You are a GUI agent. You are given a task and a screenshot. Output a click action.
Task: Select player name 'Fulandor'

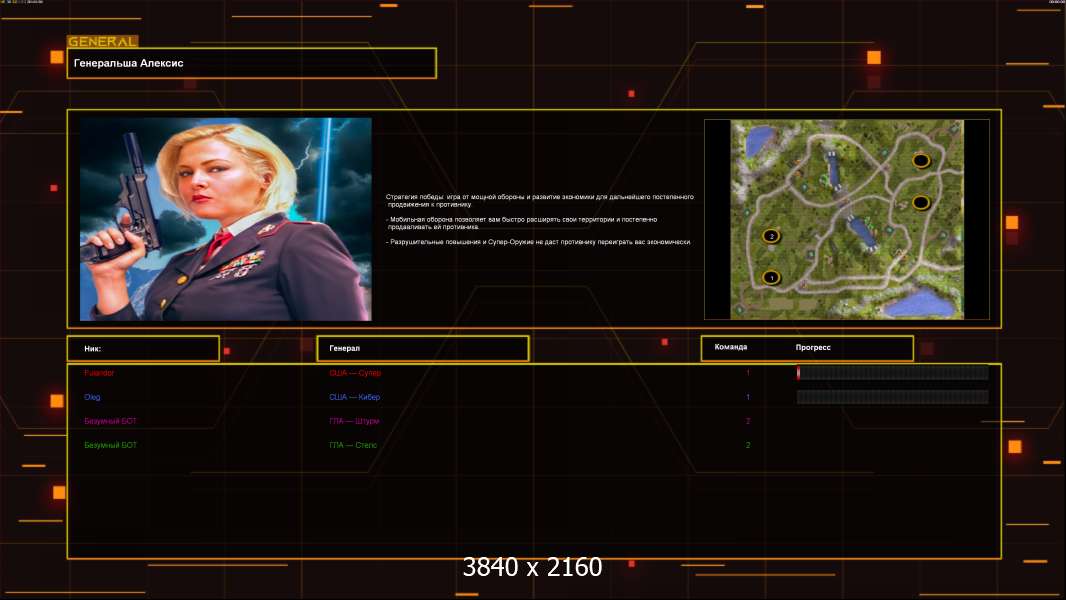[99, 373]
